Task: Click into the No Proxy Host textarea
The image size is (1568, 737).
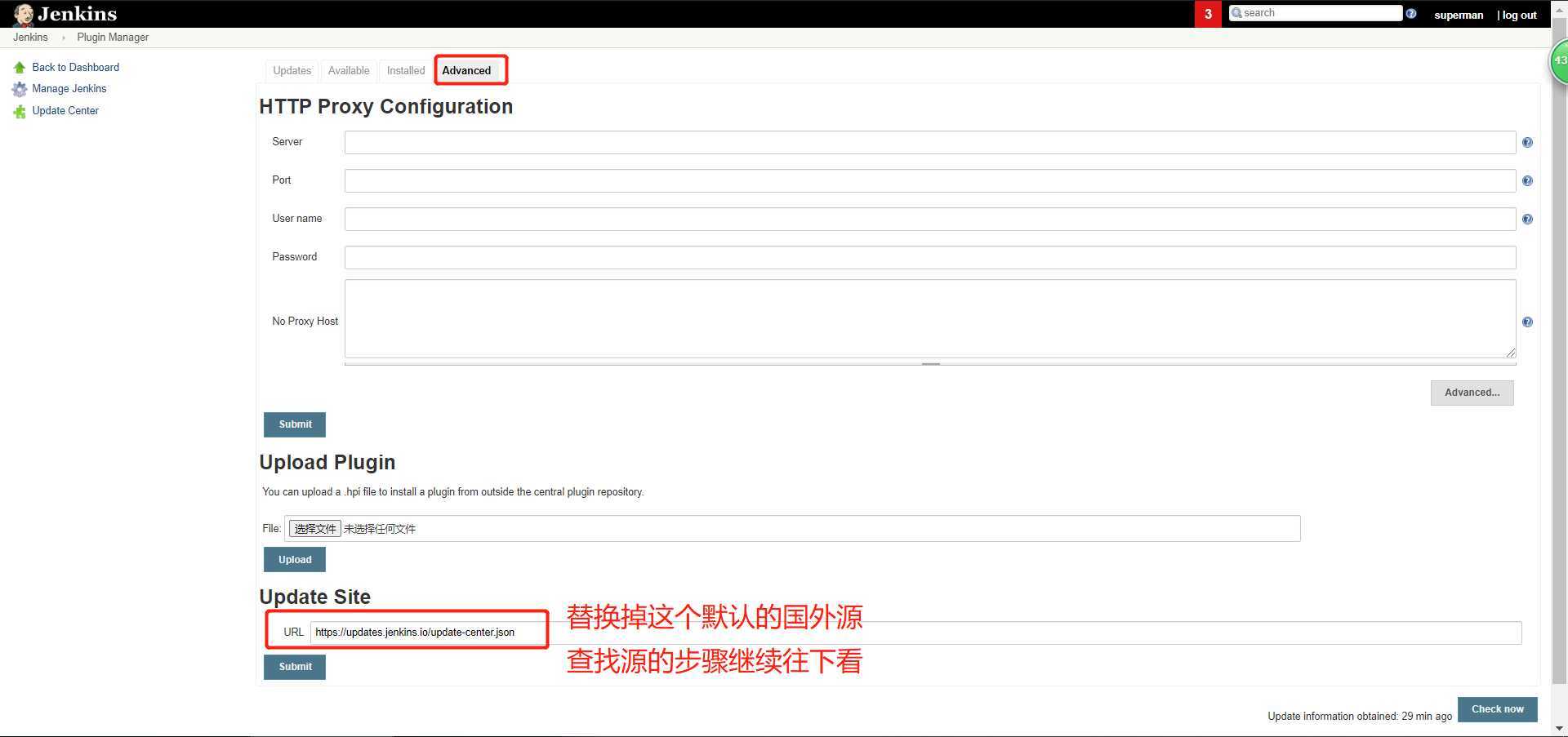Action: (x=930, y=319)
